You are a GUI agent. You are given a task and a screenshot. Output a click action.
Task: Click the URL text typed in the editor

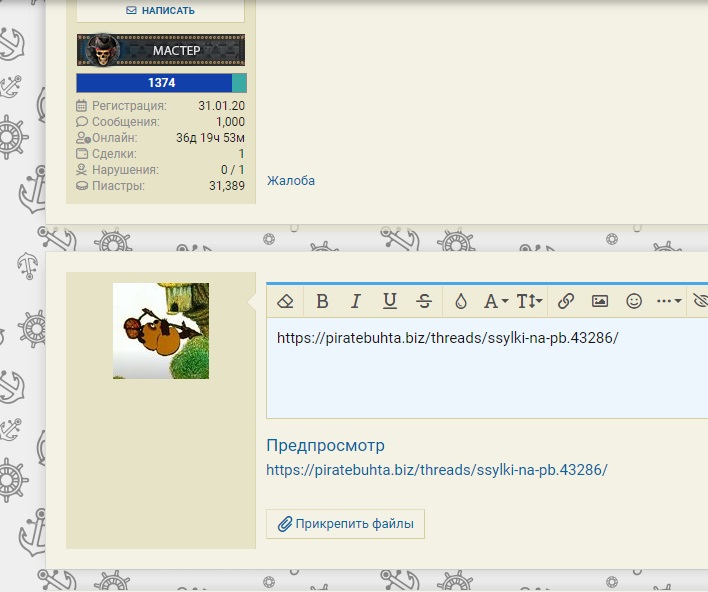pyautogui.click(x=447, y=338)
